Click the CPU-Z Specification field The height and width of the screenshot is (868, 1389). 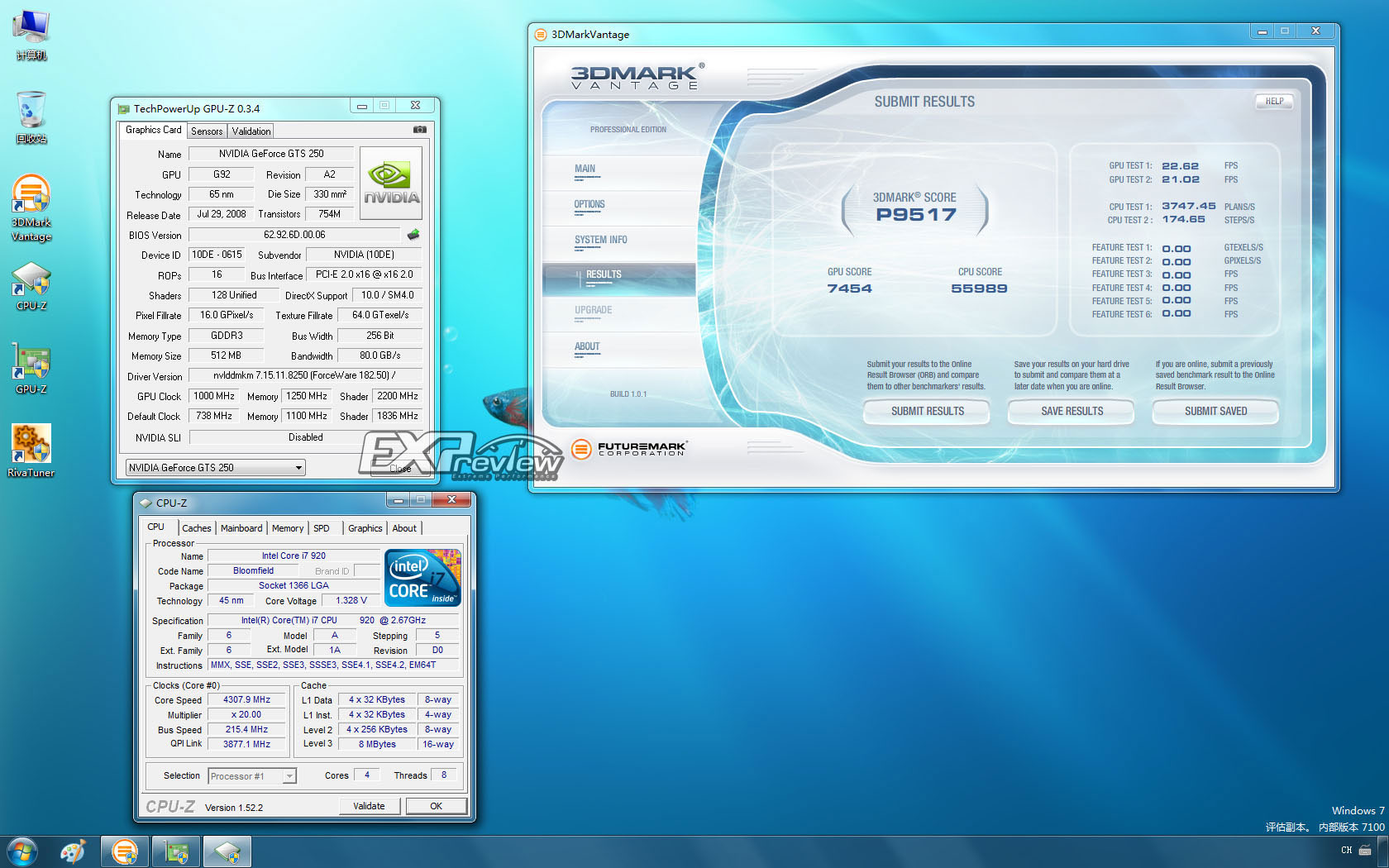coord(333,620)
